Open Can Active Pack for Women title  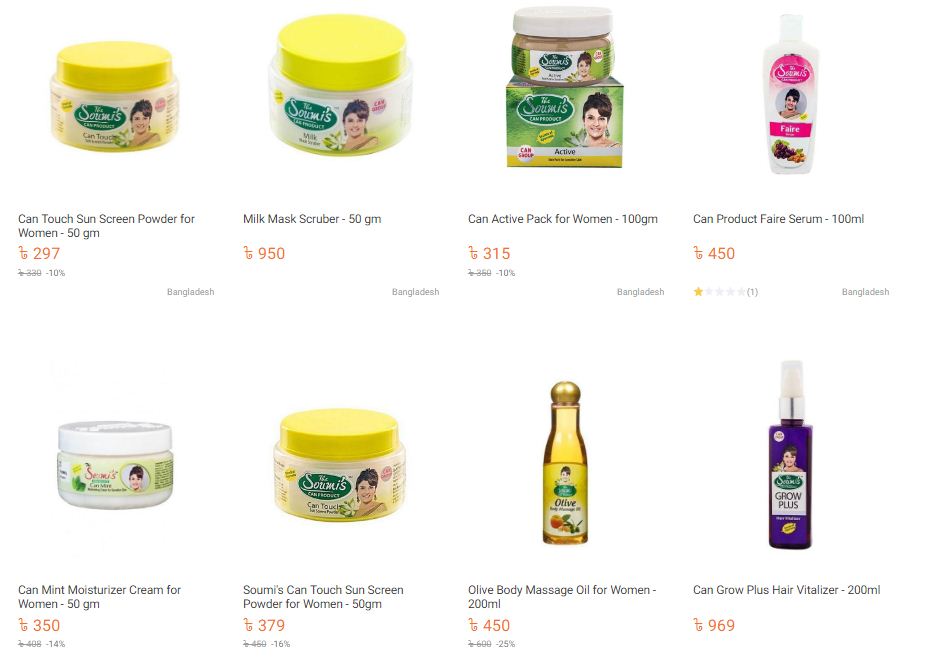tap(563, 219)
